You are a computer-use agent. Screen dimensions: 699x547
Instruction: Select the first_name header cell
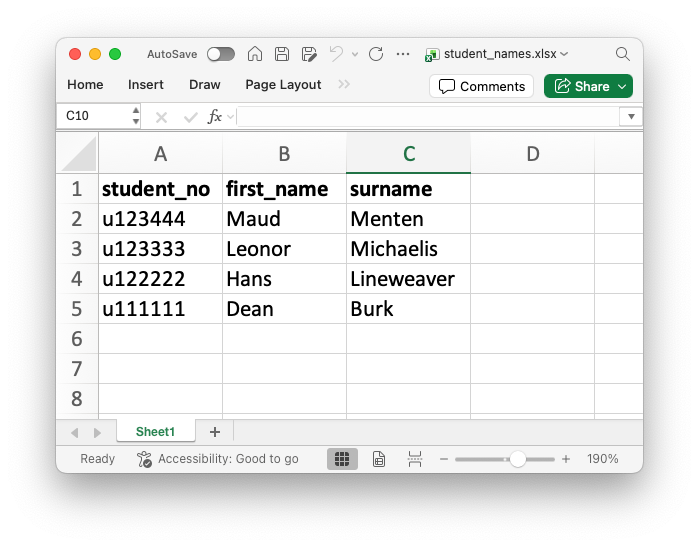click(x=284, y=189)
